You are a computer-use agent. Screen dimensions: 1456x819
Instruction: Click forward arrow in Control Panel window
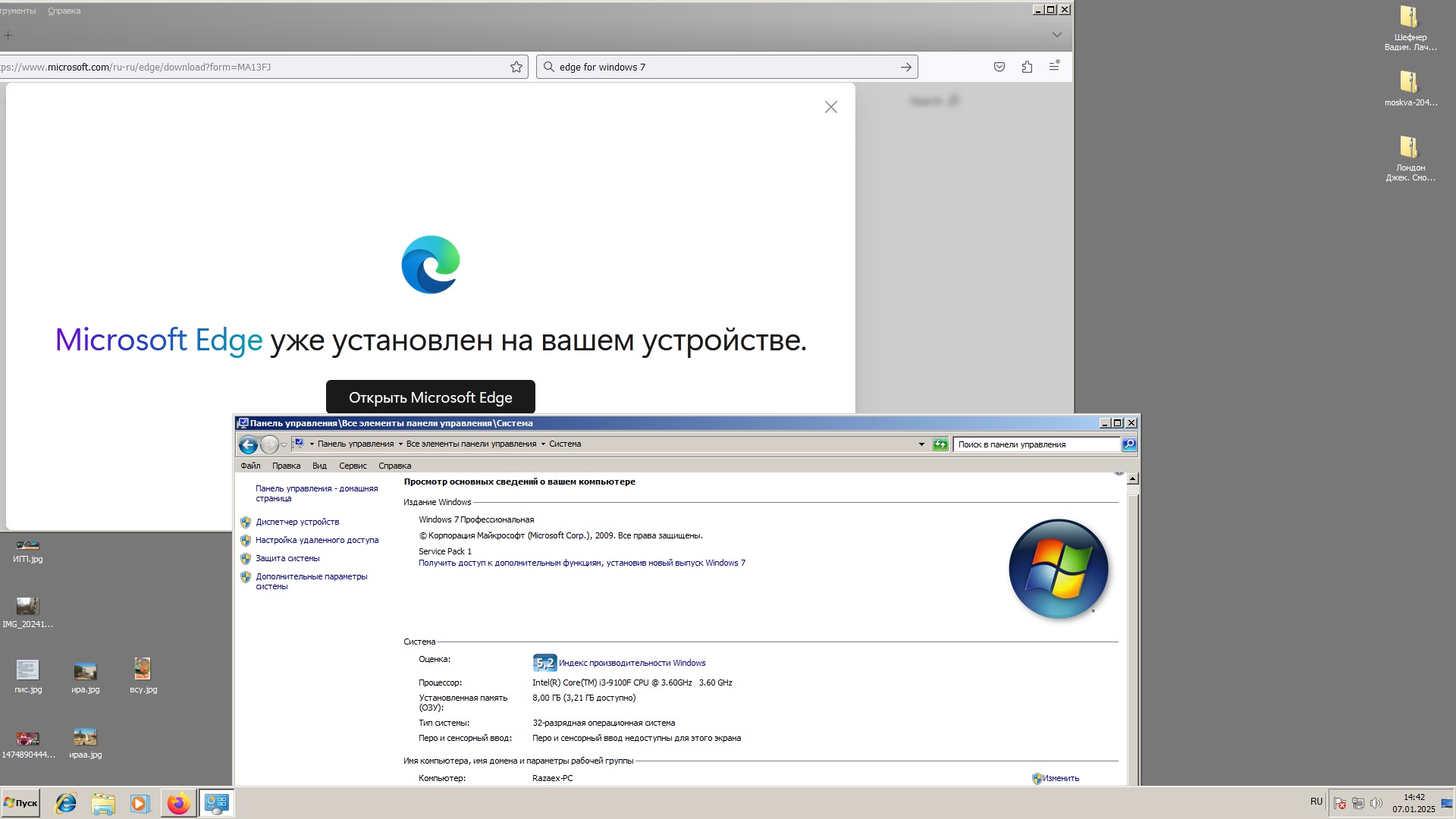[x=269, y=444]
